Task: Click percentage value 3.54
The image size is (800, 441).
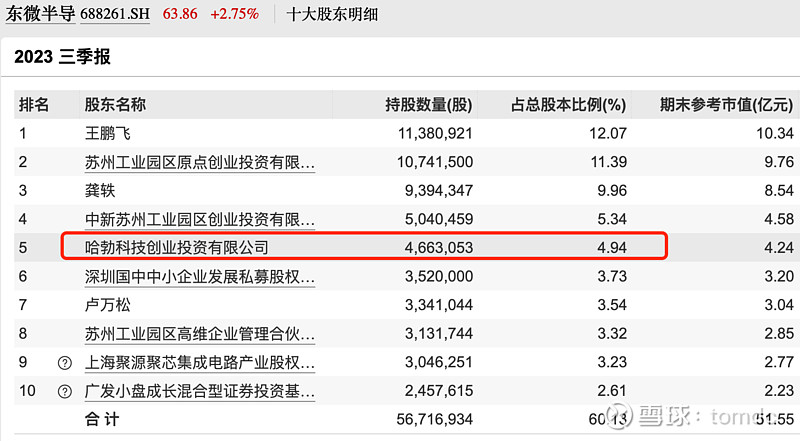Action: click(612, 305)
